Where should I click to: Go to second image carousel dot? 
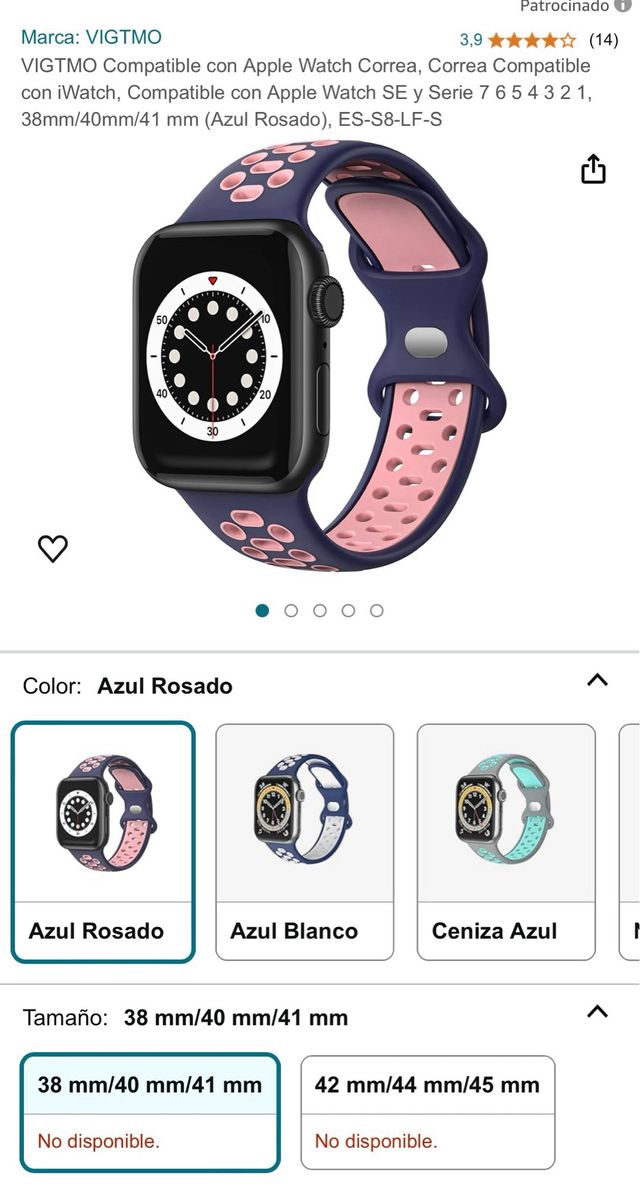(x=291, y=610)
